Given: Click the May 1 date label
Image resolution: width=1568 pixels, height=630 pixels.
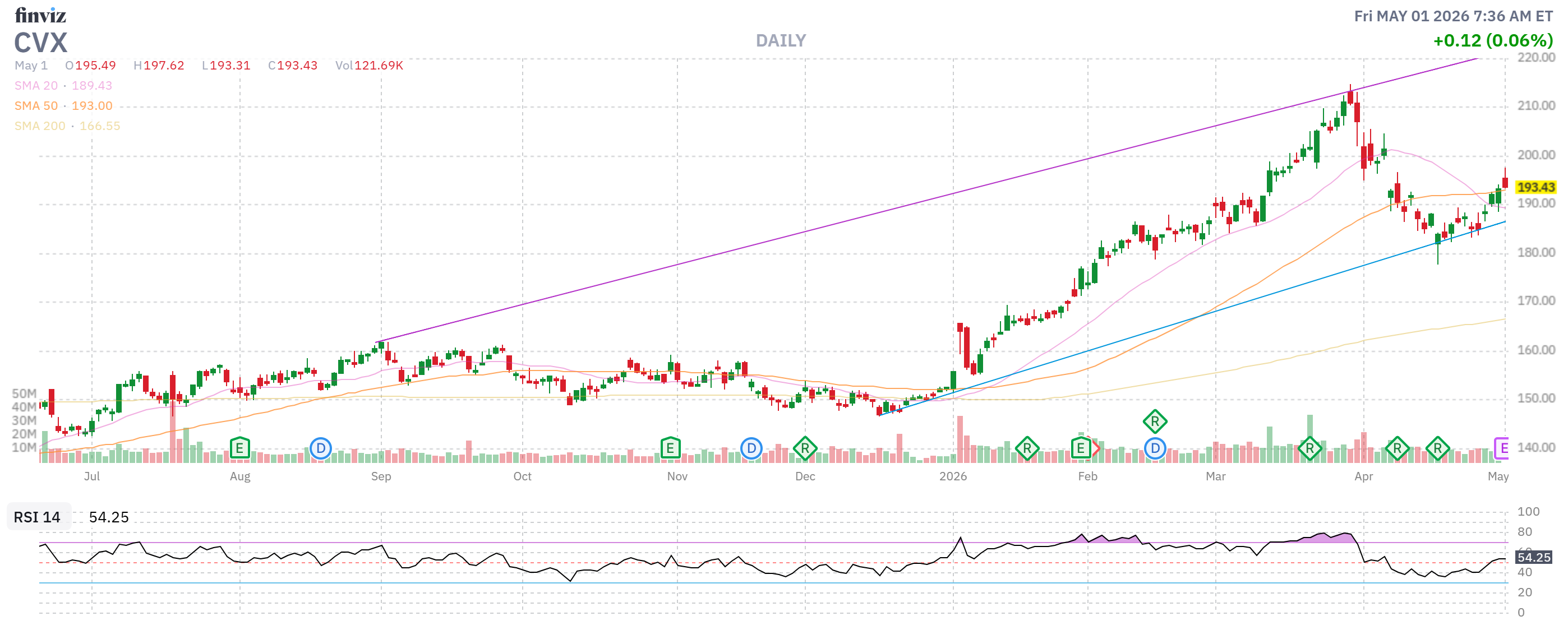Looking at the screenshot, I should coord(31,65).
